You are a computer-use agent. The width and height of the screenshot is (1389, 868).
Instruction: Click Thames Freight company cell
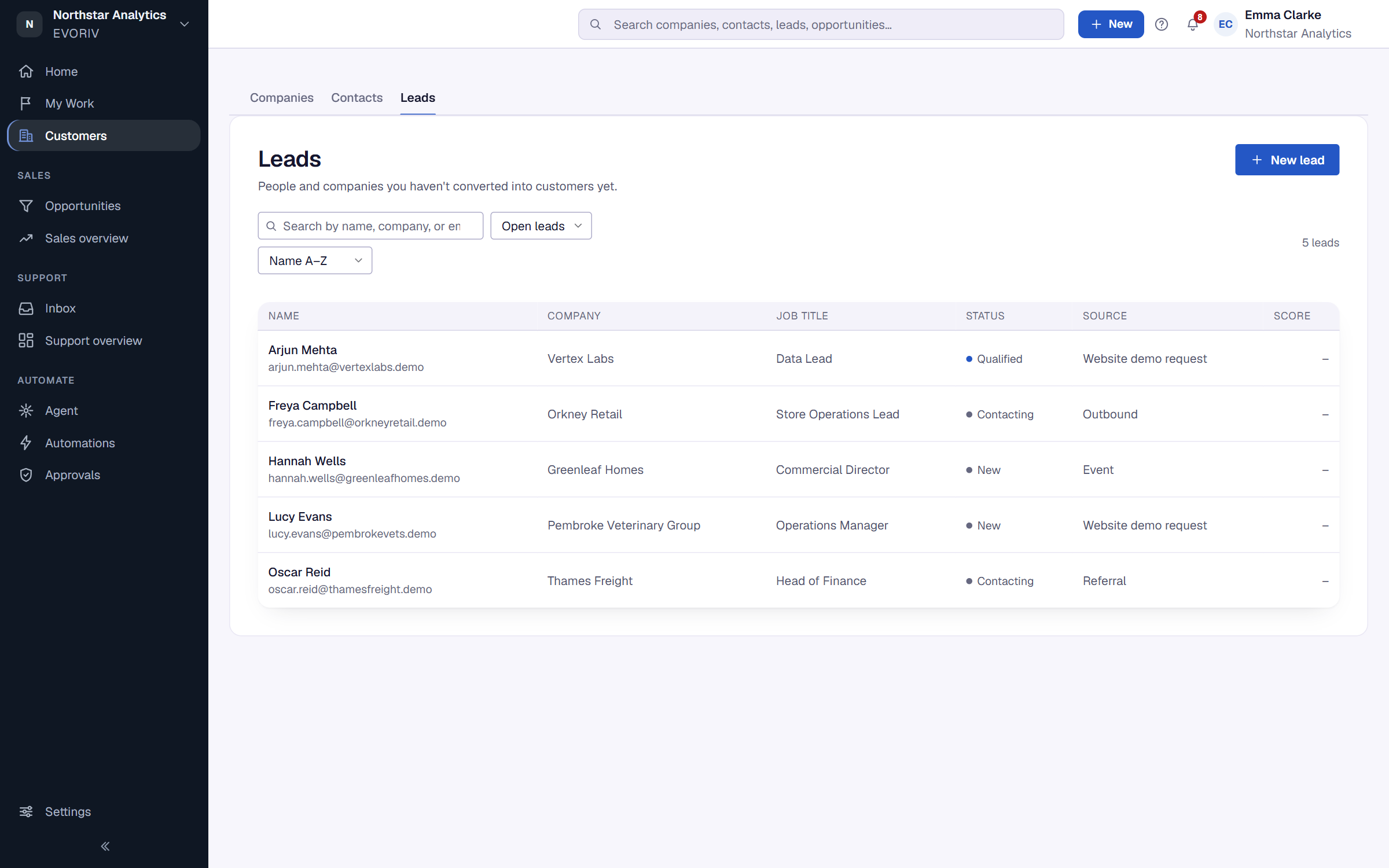[590, 581]
